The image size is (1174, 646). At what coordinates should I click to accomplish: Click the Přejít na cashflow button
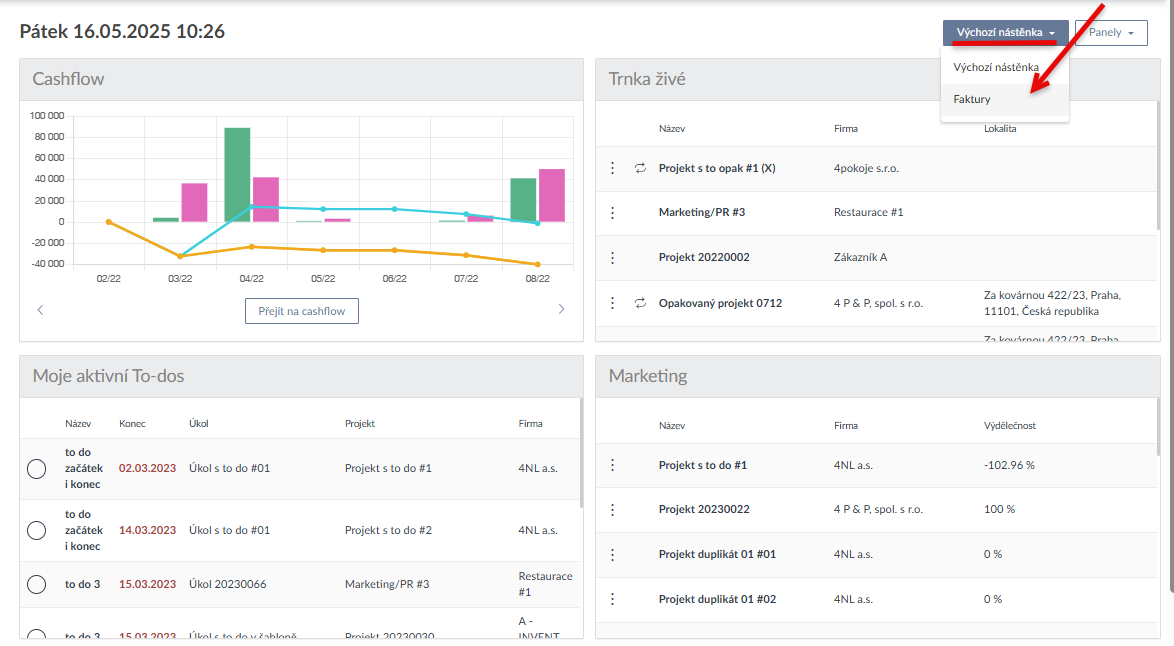coord(301,311)
